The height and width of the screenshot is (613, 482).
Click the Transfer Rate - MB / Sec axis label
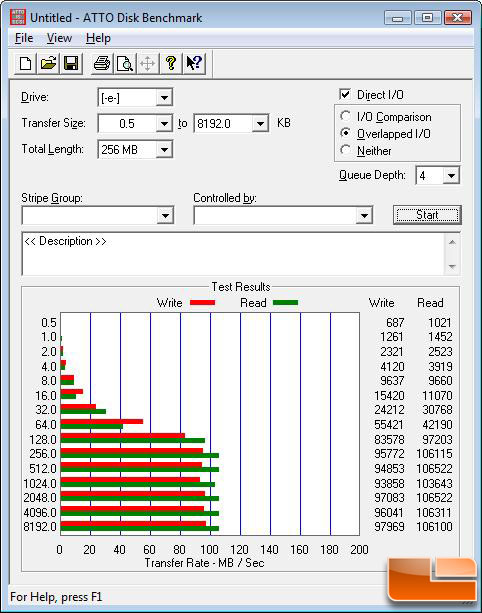[x=204, y=563]
